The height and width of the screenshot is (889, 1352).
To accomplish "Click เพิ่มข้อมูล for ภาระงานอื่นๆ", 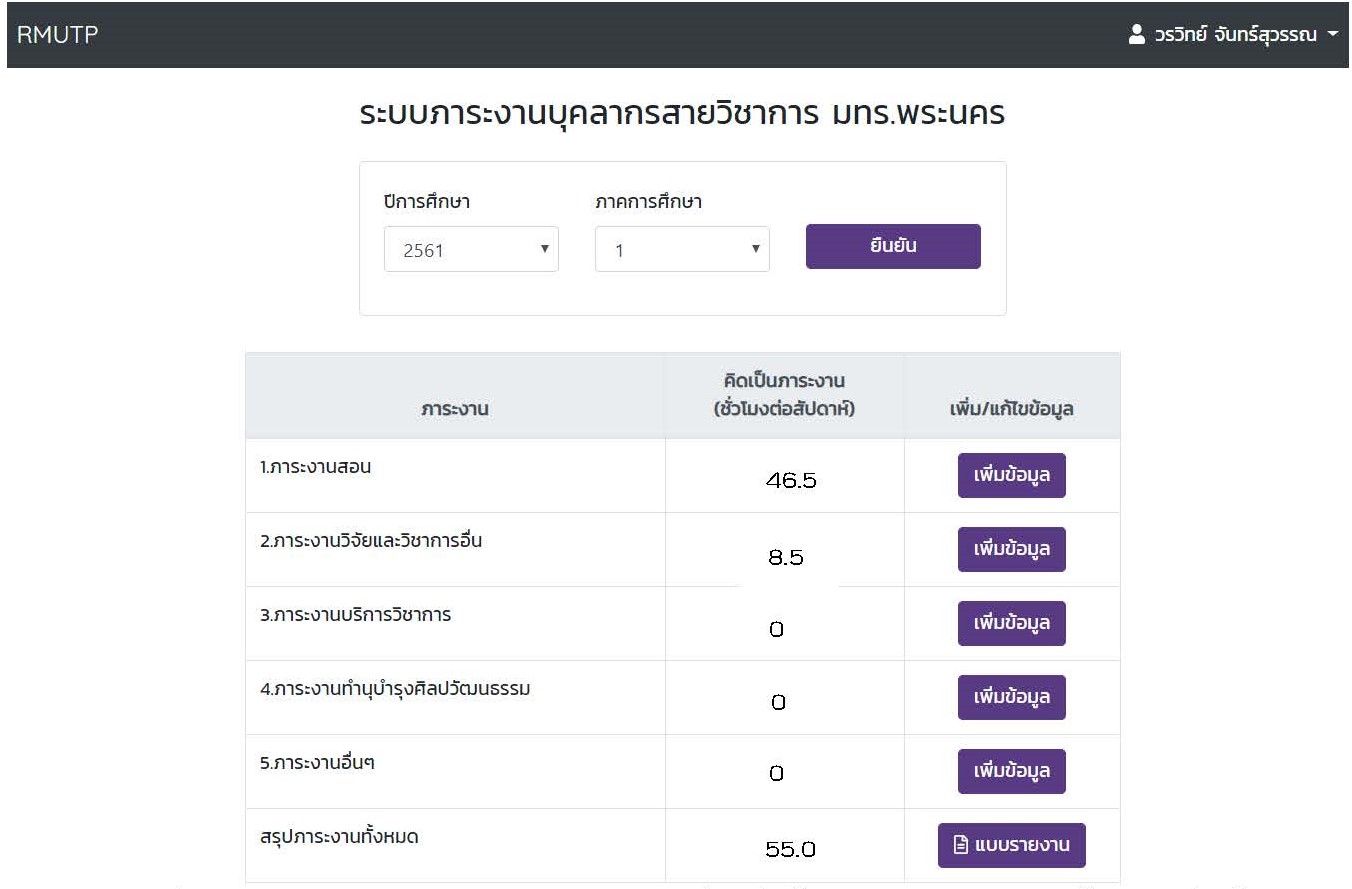I will (1011, 771).
